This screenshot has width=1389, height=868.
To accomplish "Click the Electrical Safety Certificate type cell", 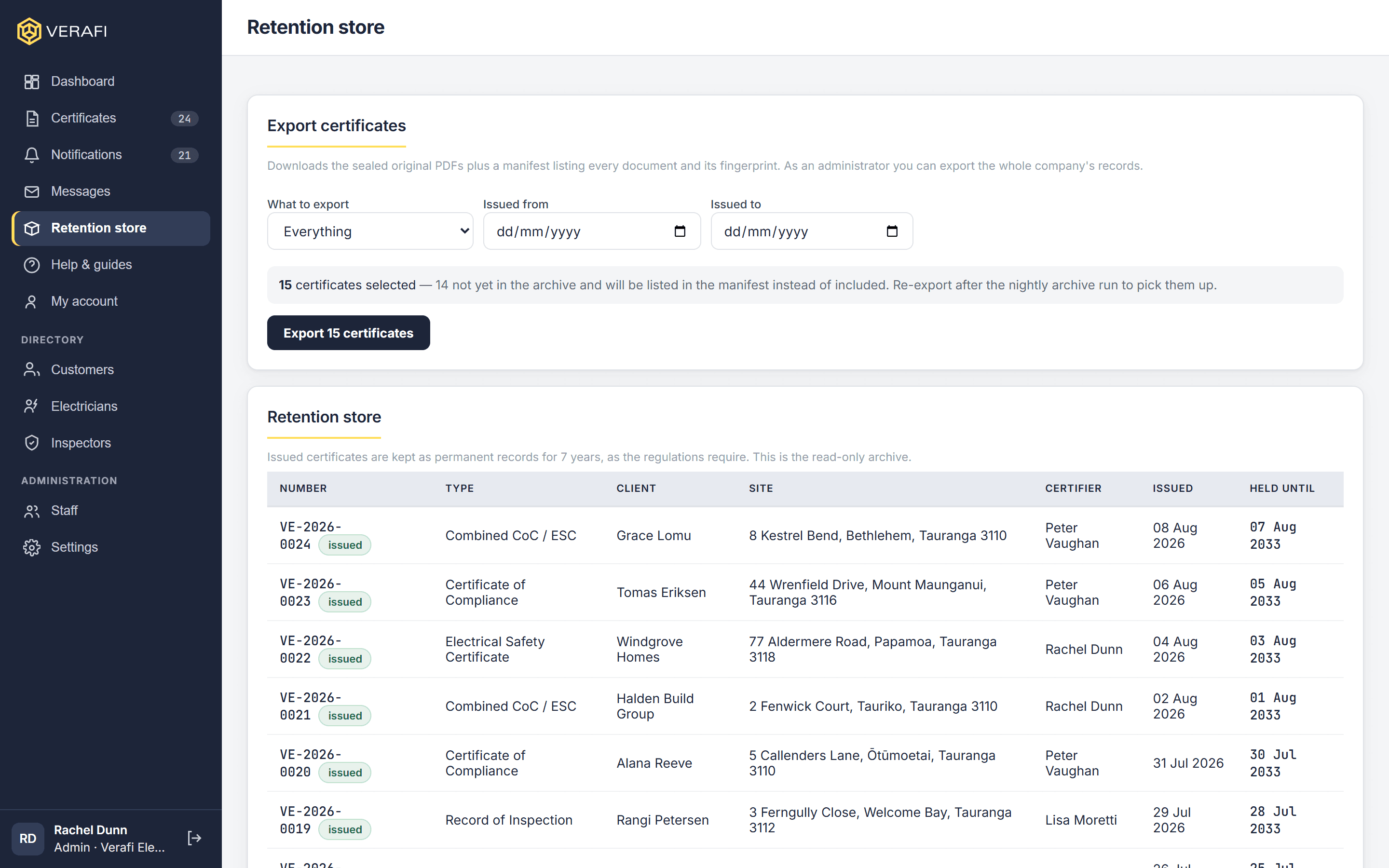I will point(495,649).
